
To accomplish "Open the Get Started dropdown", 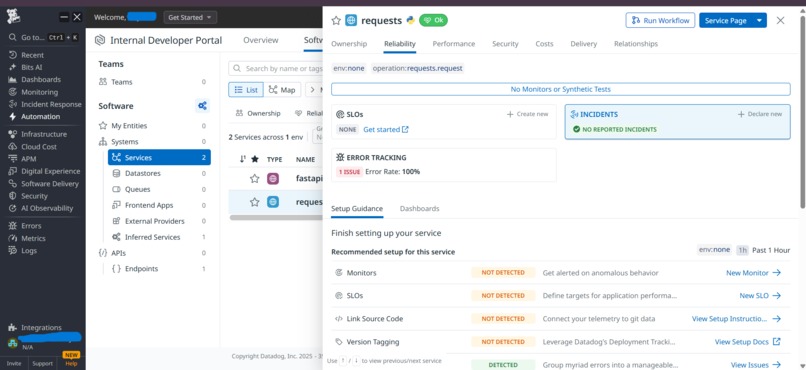I will coord(190,17).
